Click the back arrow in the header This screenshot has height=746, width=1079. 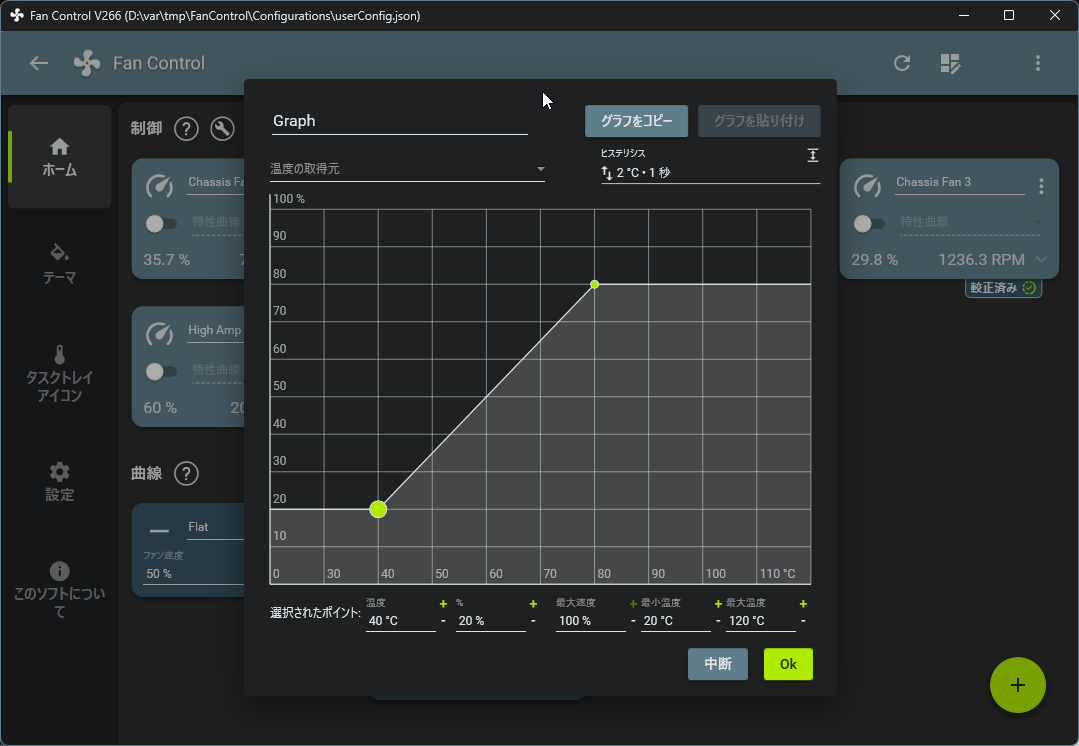39,63
